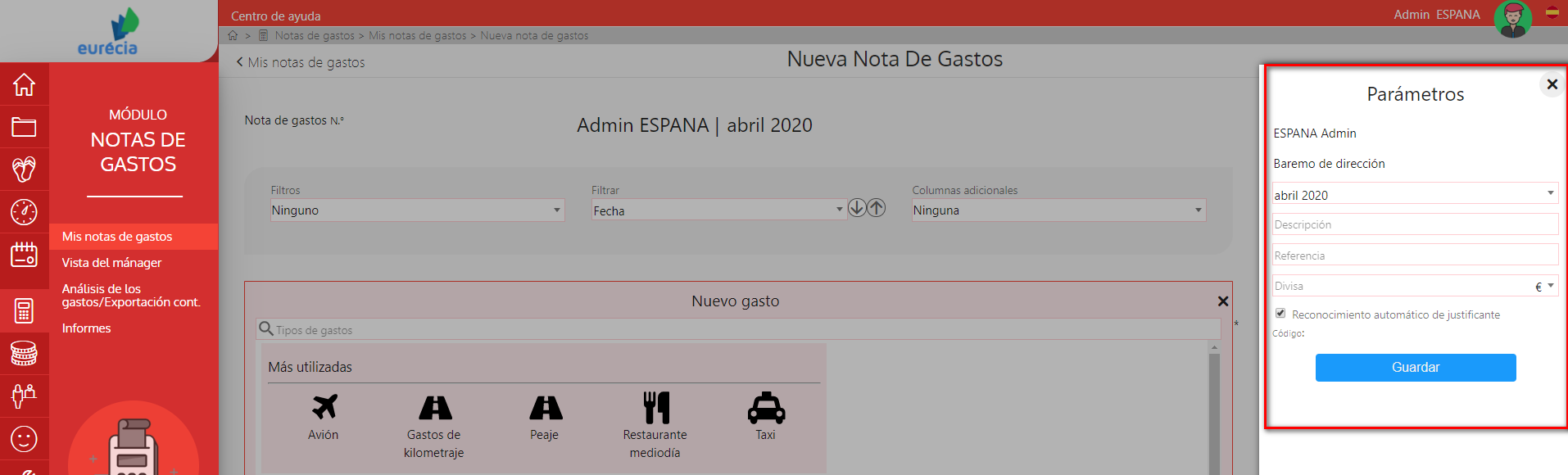Open the home icon in the sidebar
This screenshot has width=1568, height=475.
(24, 84)
